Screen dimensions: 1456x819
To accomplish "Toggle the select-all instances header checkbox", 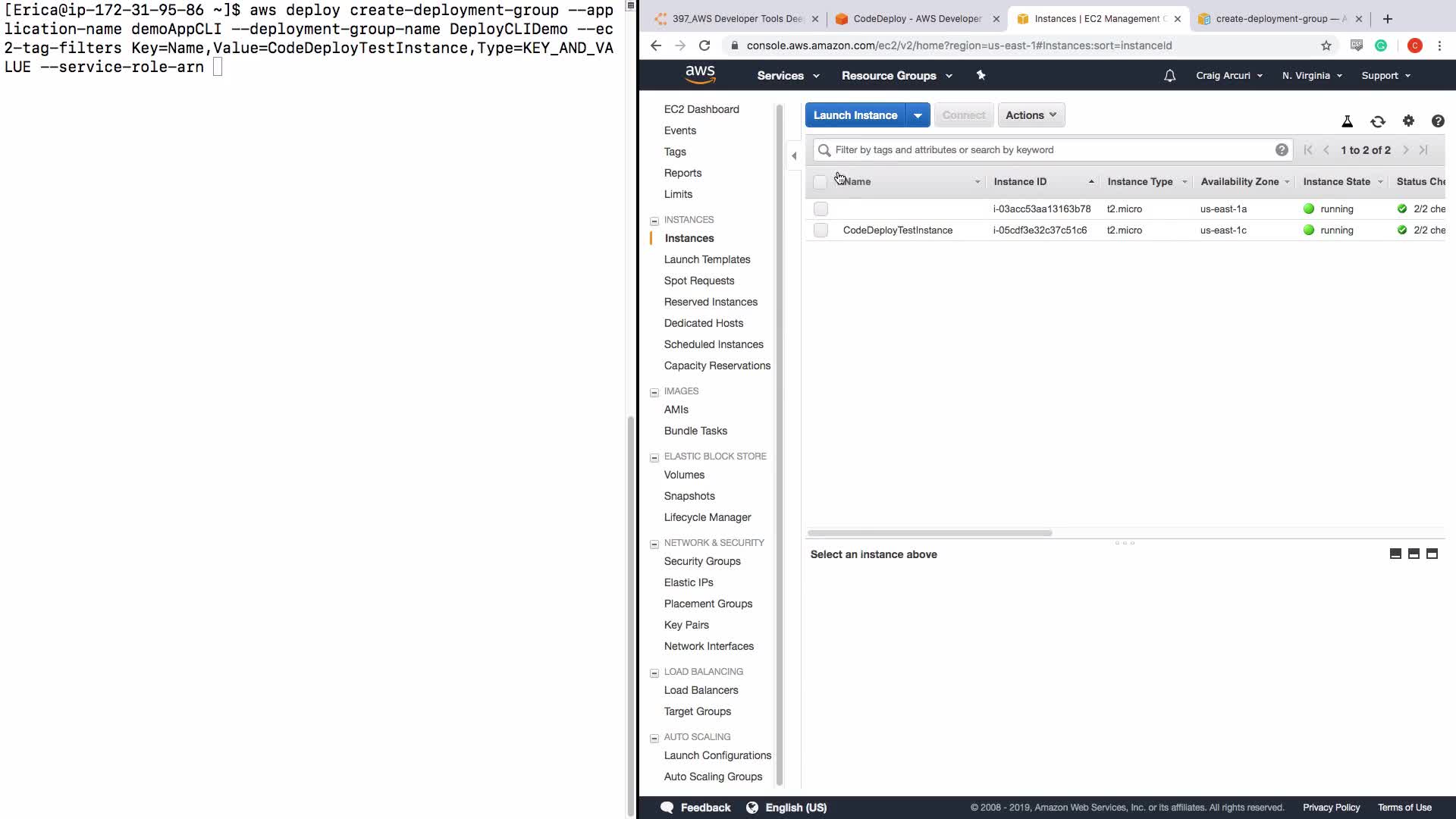I will (820, 182).
